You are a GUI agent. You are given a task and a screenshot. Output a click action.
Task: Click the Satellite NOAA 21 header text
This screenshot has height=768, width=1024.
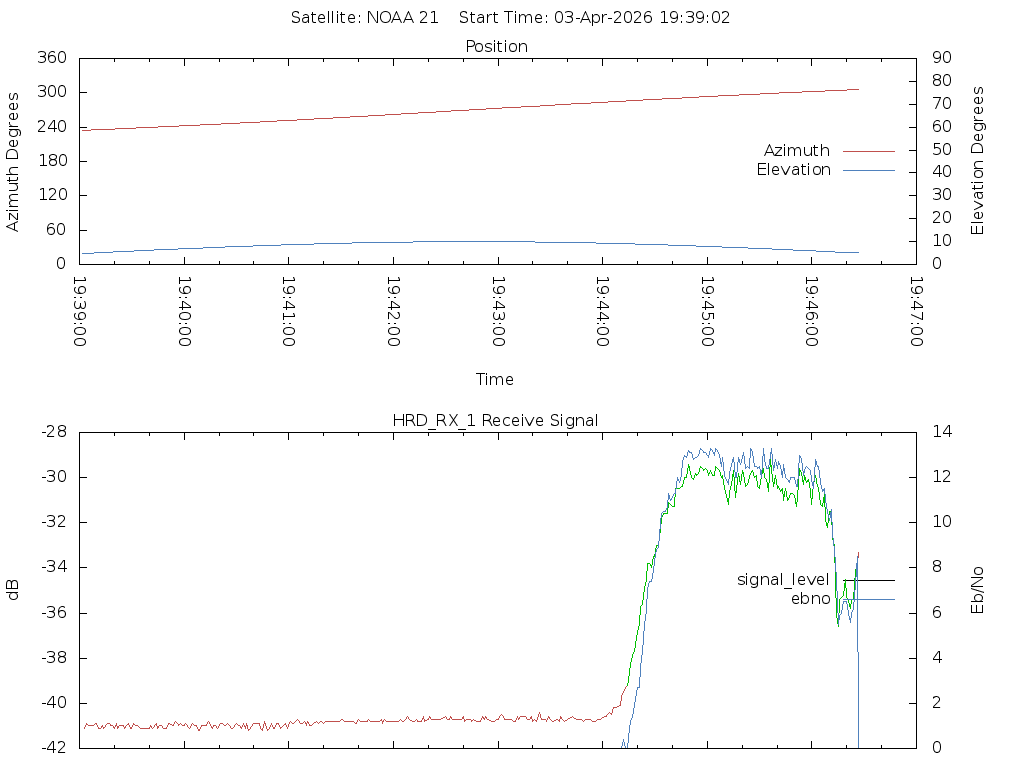(x=364, y=18)
